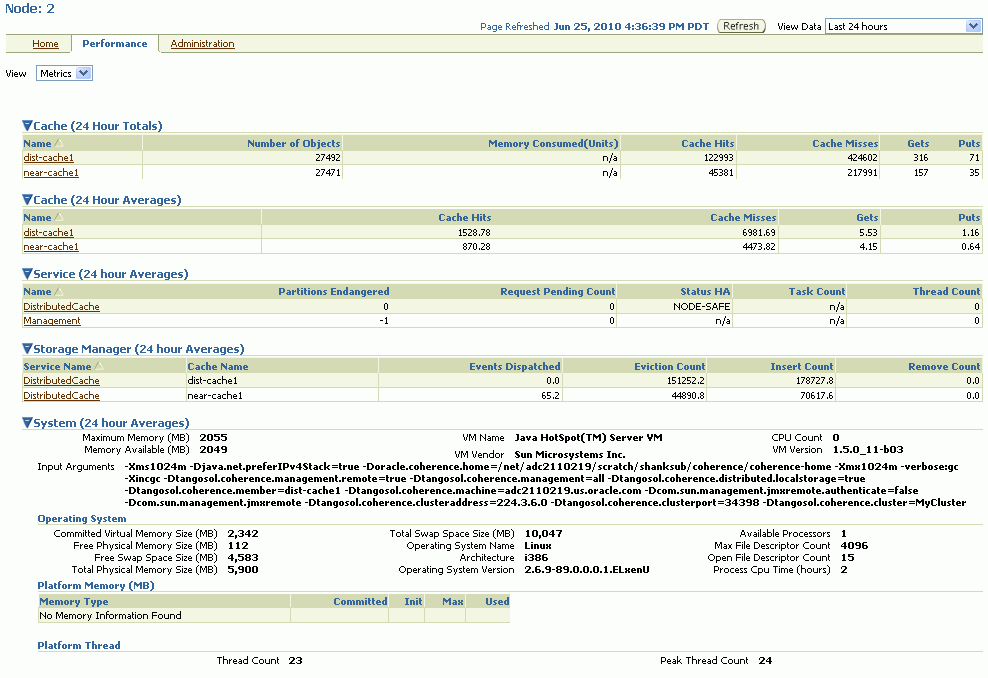Click Cache Hits header in Cache Averages table

coord(464,217)
